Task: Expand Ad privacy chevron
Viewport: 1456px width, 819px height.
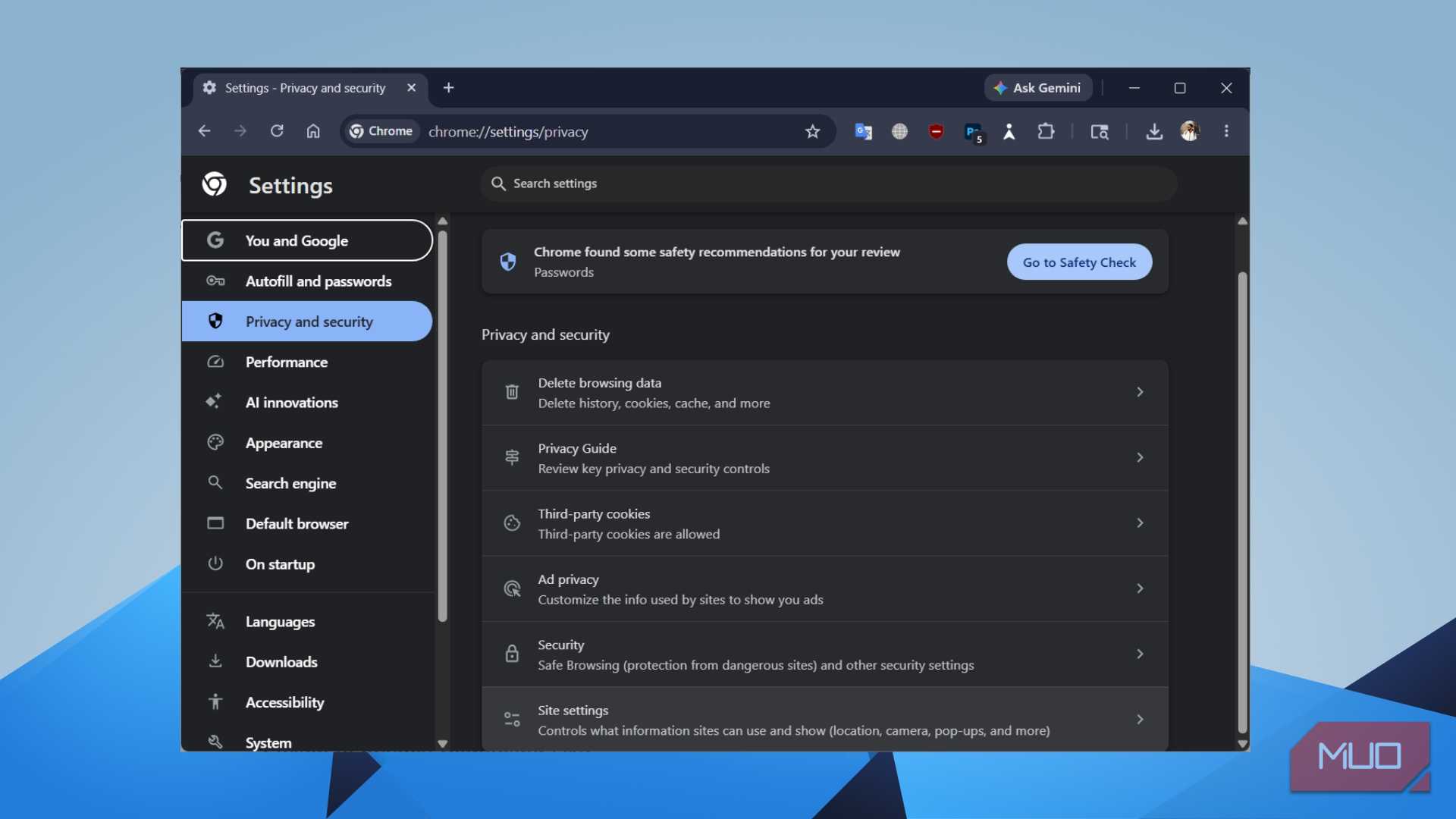Action: coord(1140,588)
